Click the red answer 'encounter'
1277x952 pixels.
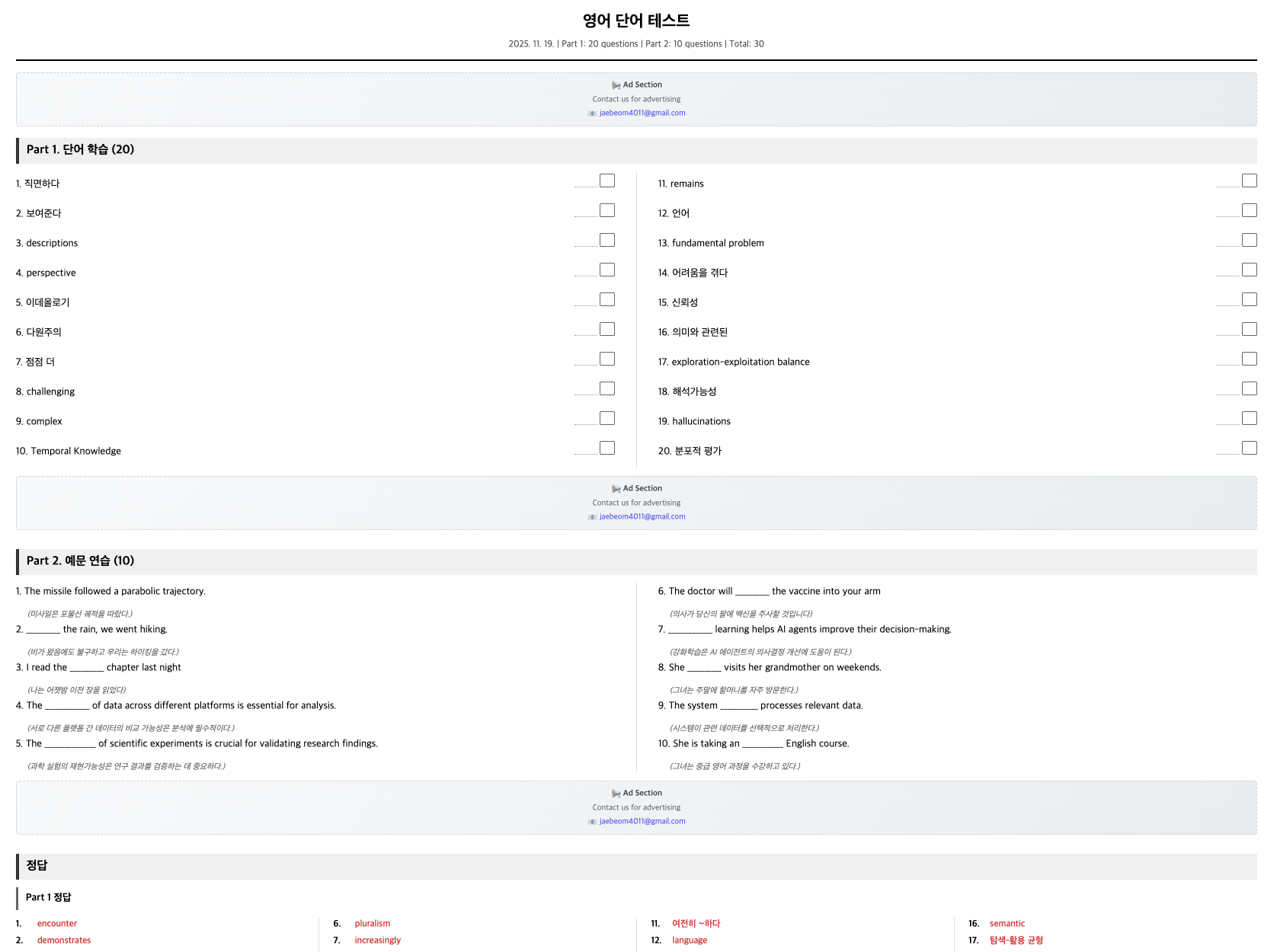(x=57, y=924)
